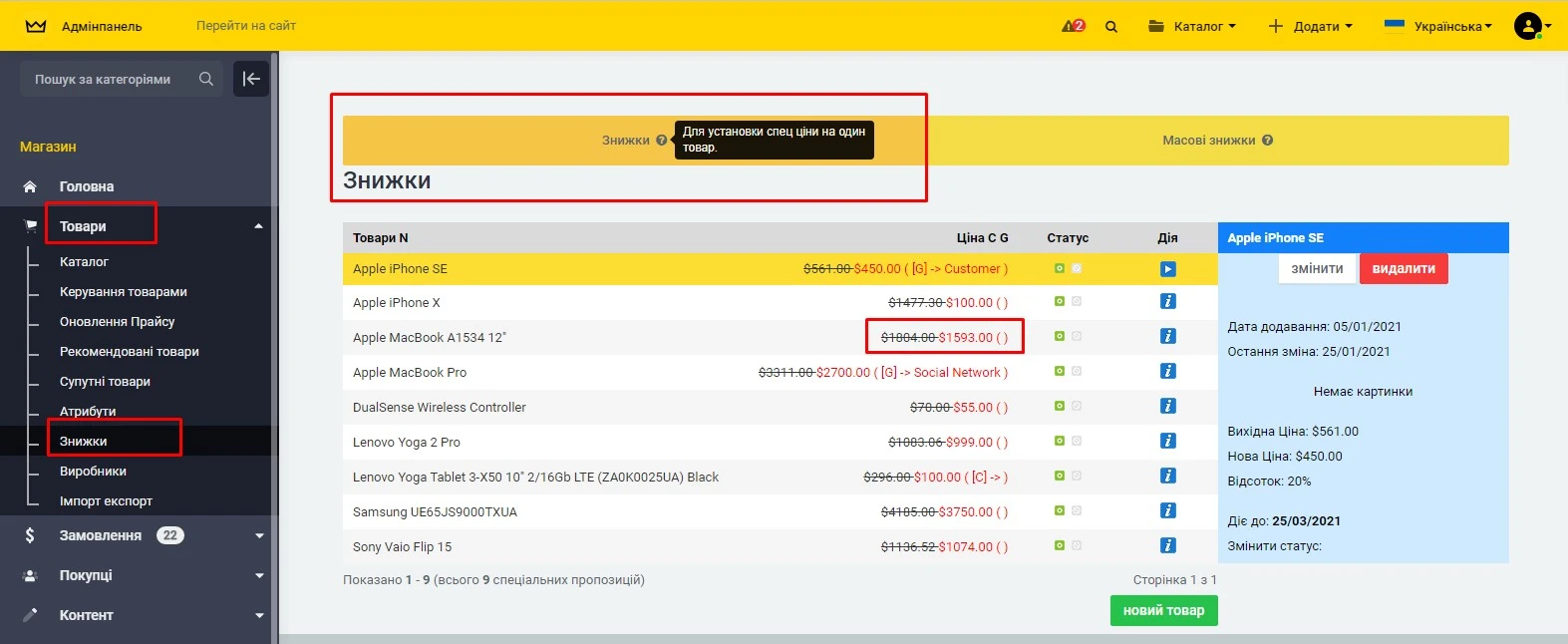
Task: Click the info icon for DualSense Wireless Controller
Action: 1167,406
